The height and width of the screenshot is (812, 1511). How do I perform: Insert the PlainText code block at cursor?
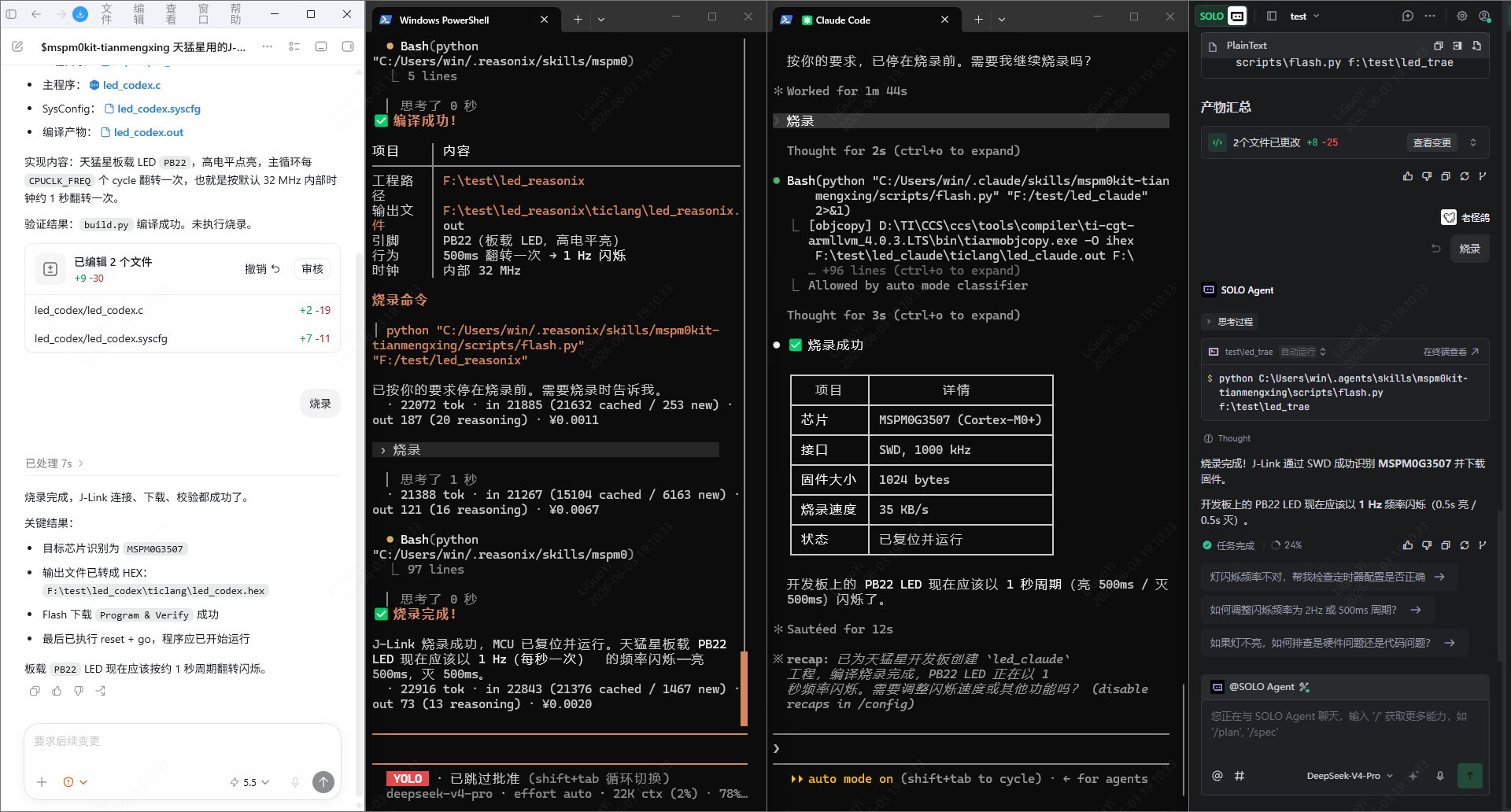[1457, 46]
